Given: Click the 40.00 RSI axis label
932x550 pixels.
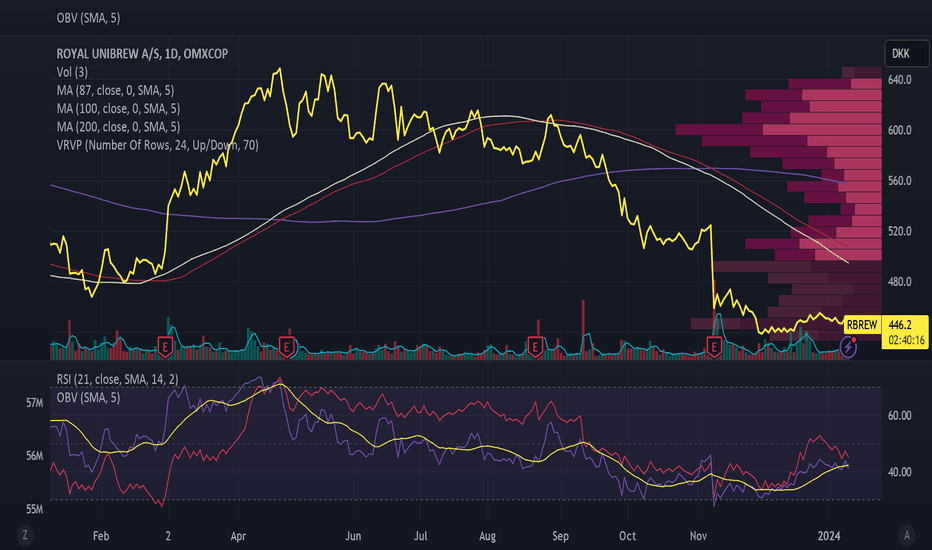Looking at the screenshot, I should (899, 472).
